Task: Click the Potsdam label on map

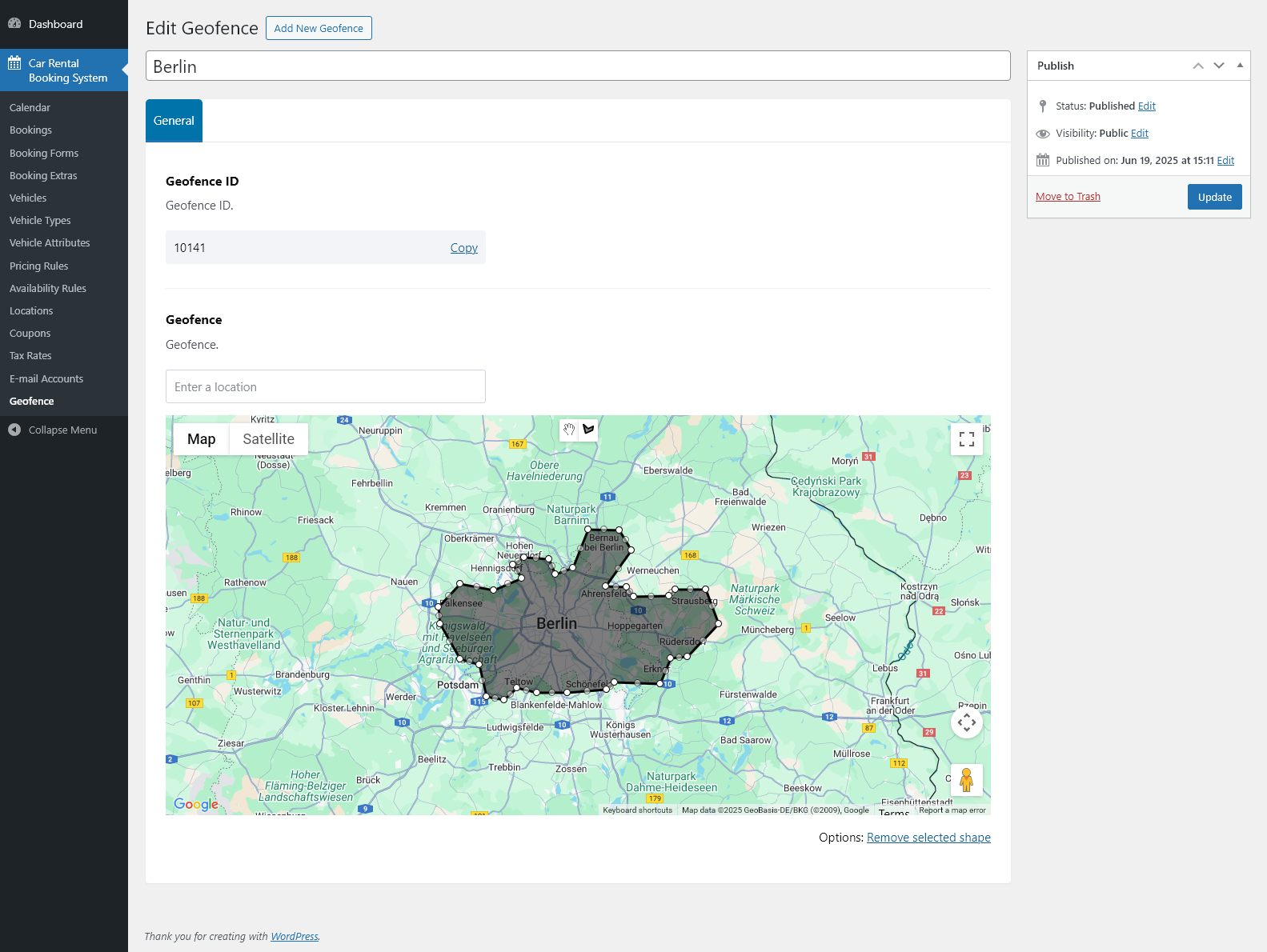Action: coord(458,685)
